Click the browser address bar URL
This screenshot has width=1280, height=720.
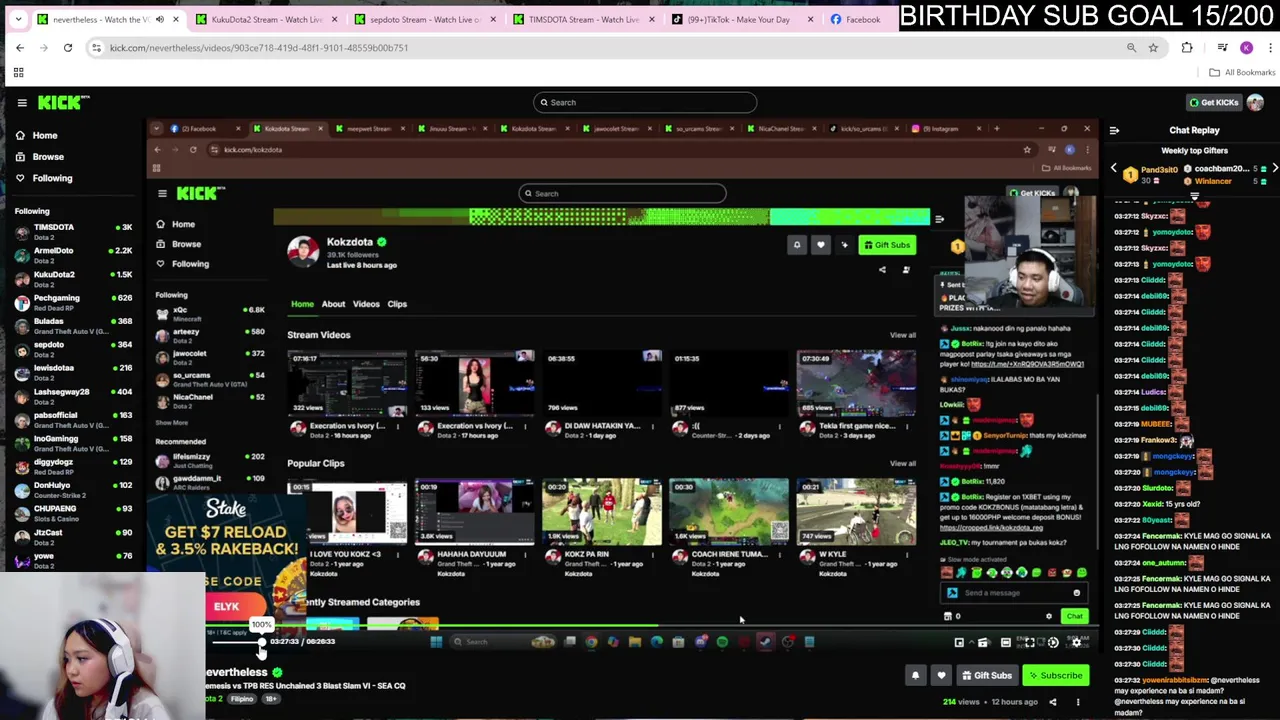[259, 48]
